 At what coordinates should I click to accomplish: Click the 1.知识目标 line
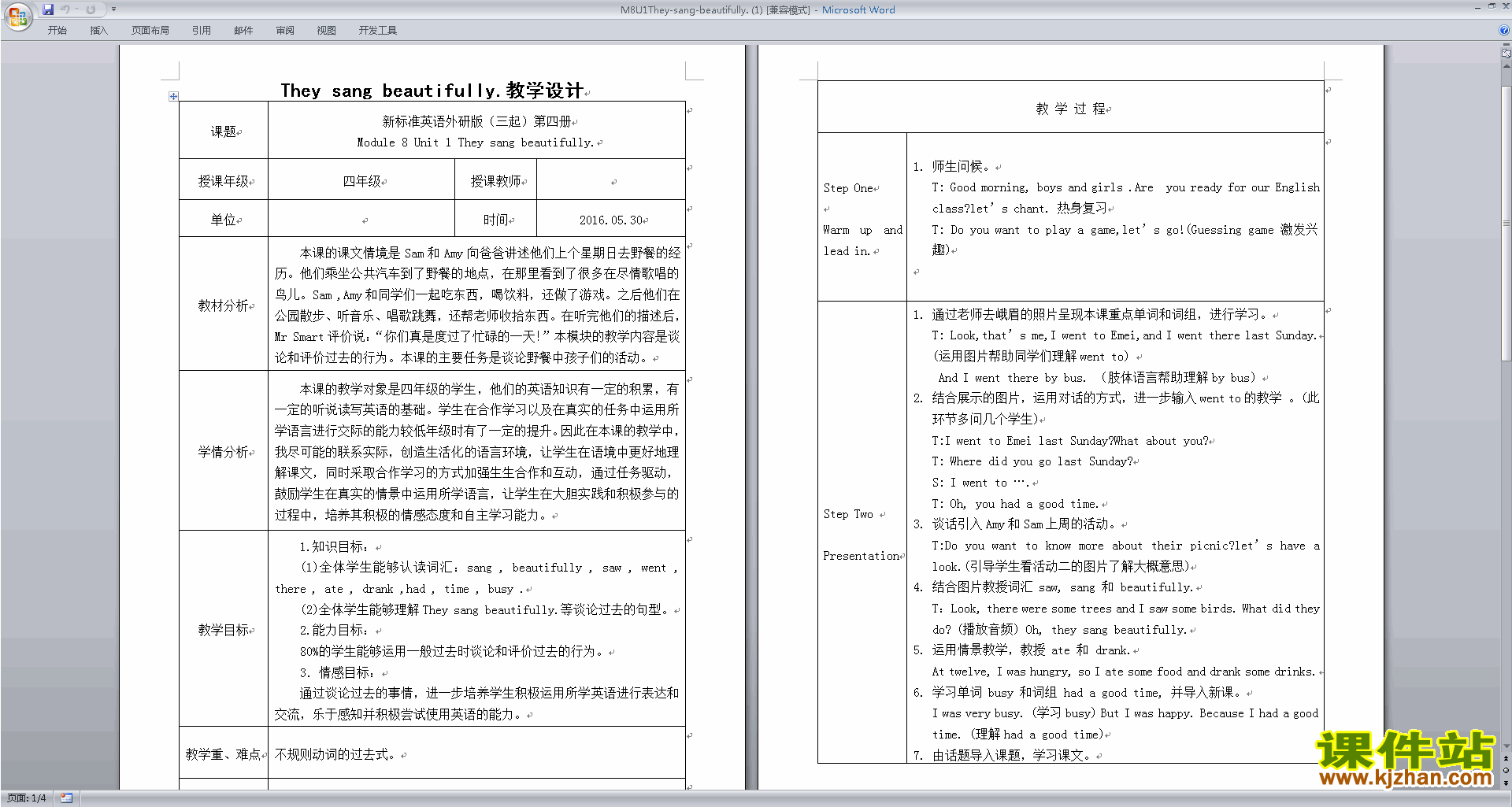click(334, 546)
